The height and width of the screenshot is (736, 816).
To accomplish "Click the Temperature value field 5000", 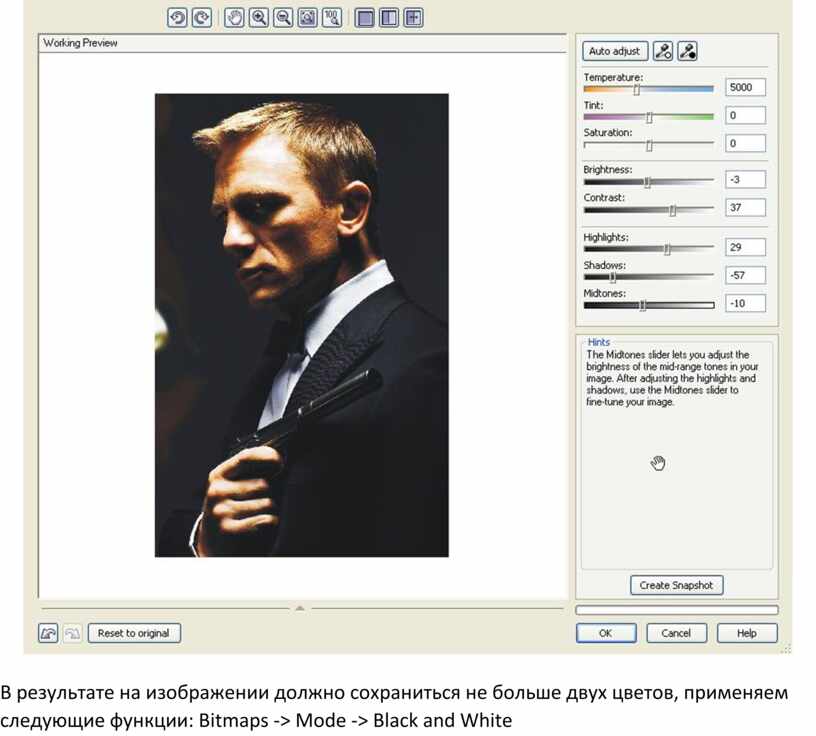I will 746,87.
